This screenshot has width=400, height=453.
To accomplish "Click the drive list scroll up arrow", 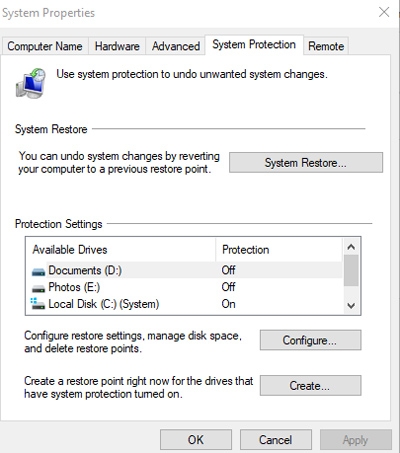I will 351,247.
